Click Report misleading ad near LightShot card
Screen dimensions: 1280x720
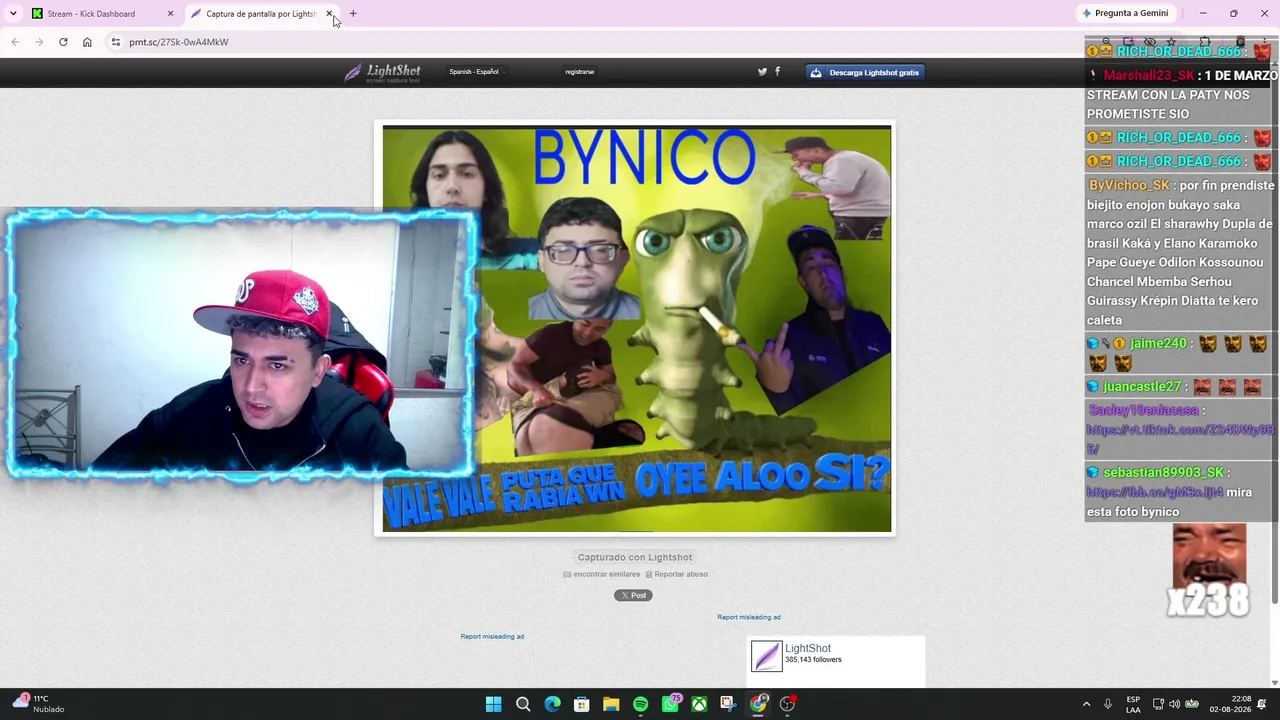(x=748, y=617)
